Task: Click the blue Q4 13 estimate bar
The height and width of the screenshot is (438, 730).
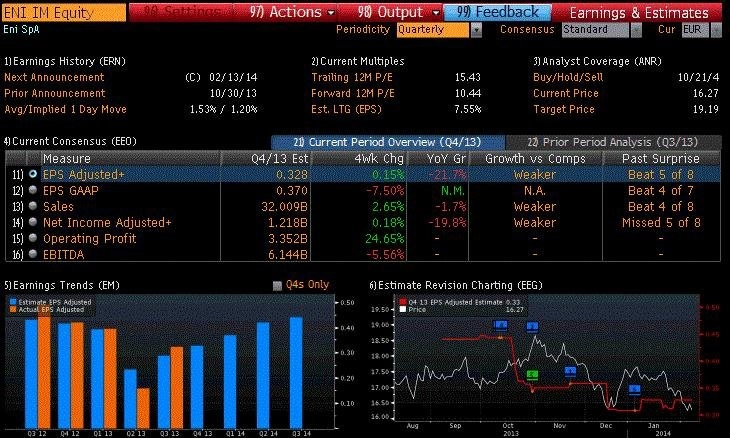Action: point(197,387)
